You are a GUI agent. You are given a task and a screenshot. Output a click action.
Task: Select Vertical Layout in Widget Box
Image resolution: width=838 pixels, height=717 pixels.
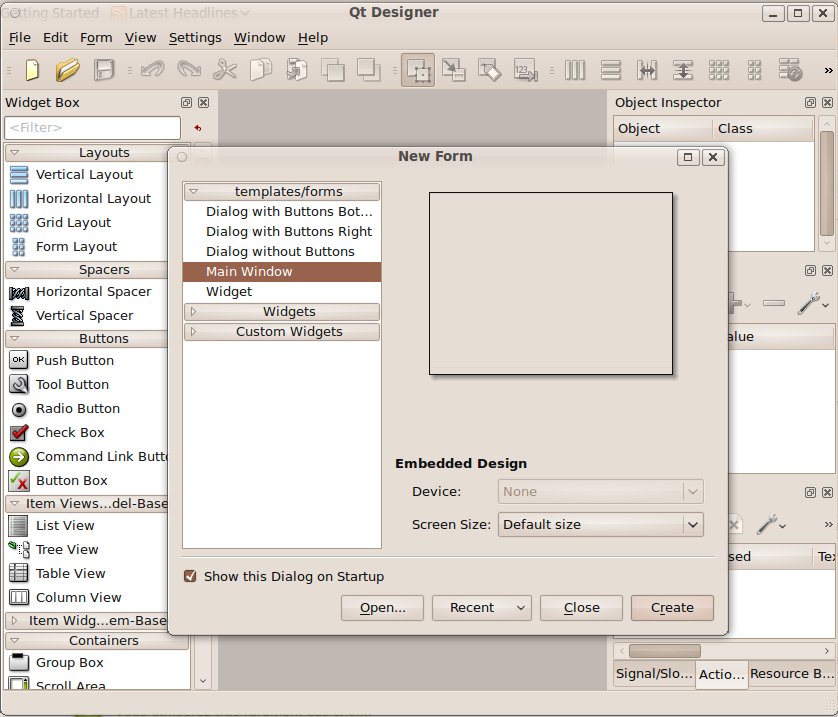click(x=71, y=174)
